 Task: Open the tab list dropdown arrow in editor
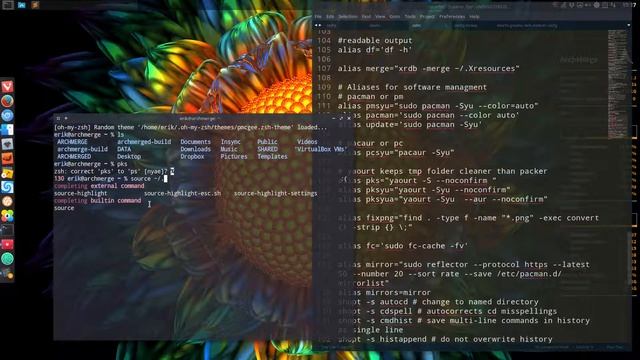(629, 25)
